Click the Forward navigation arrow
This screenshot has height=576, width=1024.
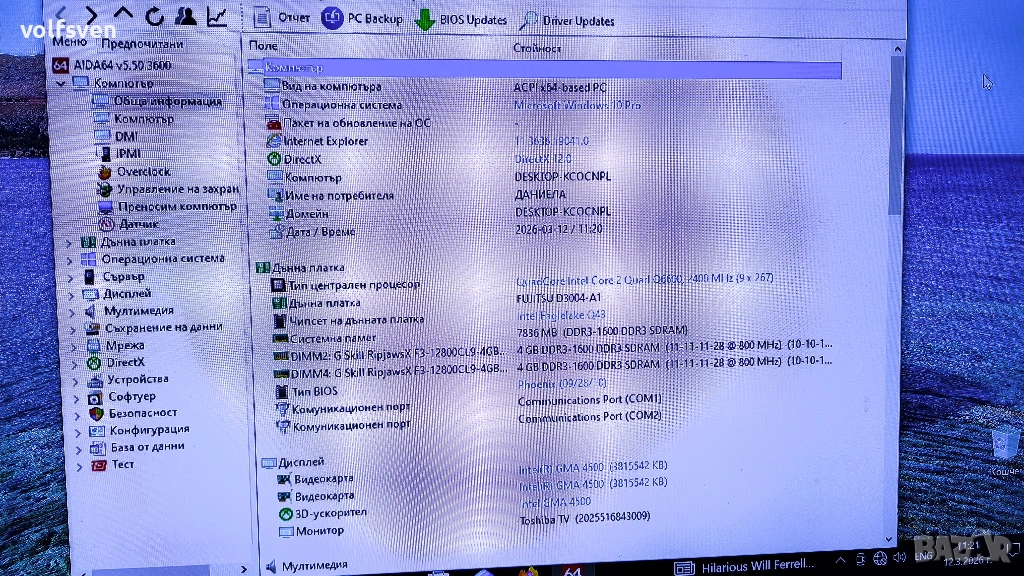click(x=91, y=15)
